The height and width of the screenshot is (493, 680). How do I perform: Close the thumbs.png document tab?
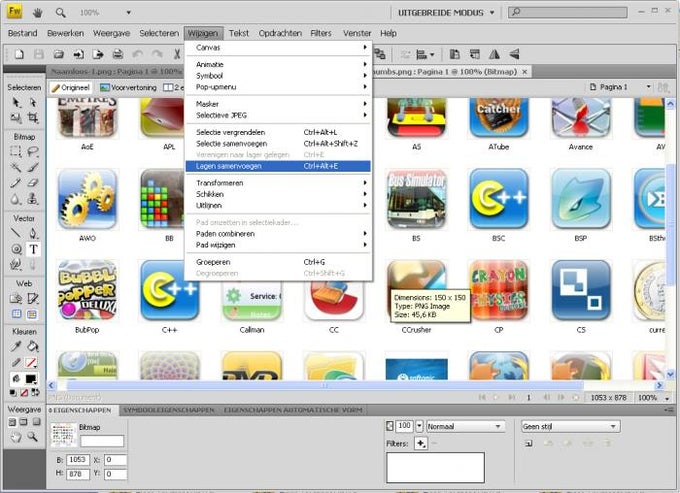[524, 72]
